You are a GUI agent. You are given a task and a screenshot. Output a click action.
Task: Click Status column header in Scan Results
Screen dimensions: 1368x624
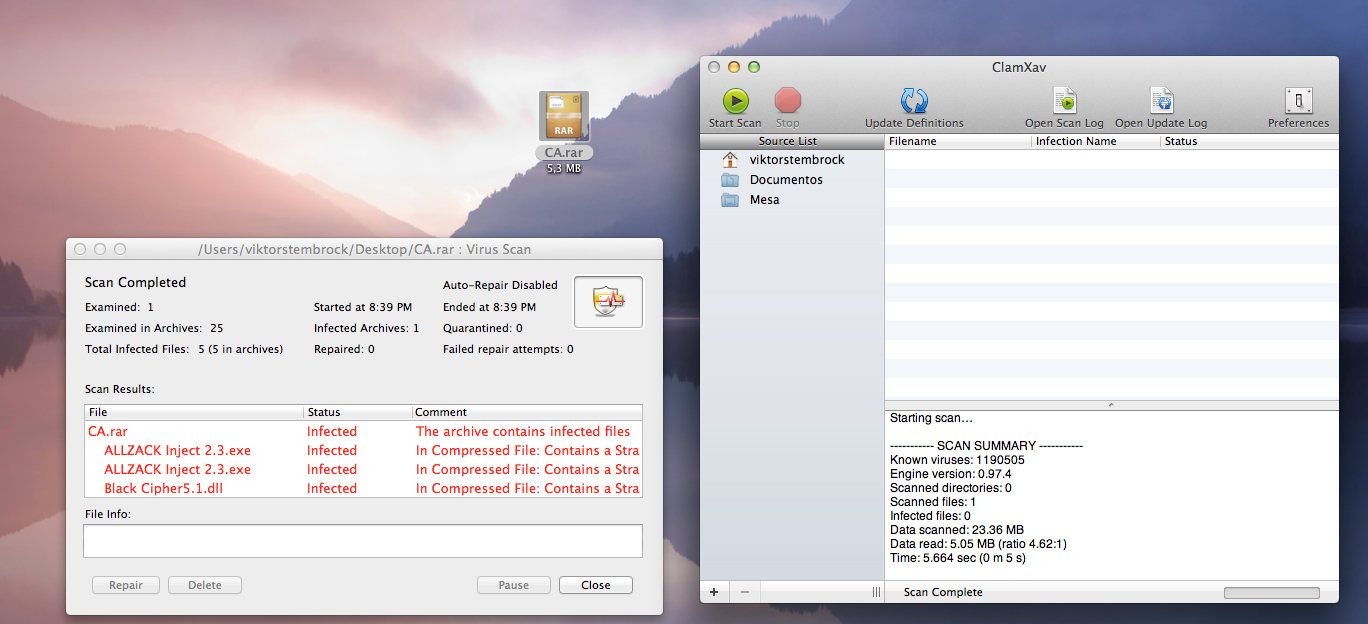click(x=358, y=412)
